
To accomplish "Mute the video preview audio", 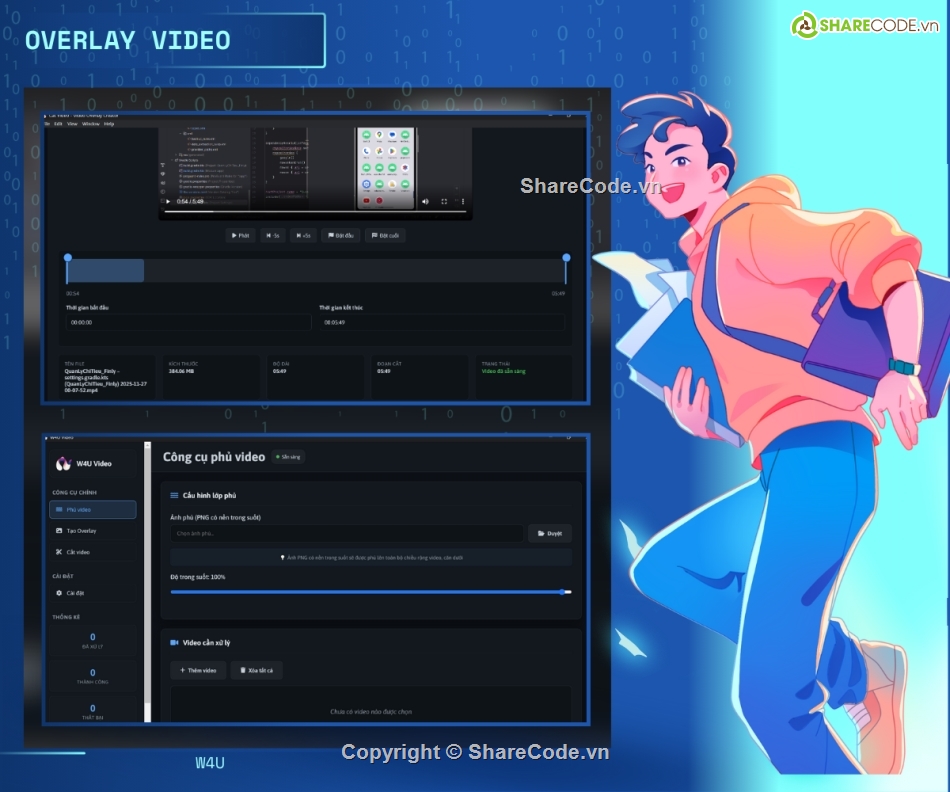I will click(424, 202).
